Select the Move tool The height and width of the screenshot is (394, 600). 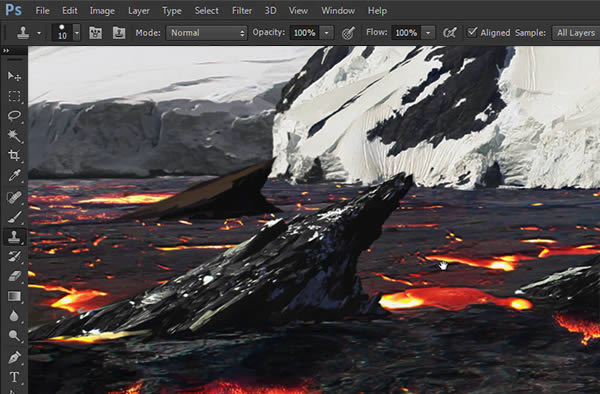pos(14,76)
